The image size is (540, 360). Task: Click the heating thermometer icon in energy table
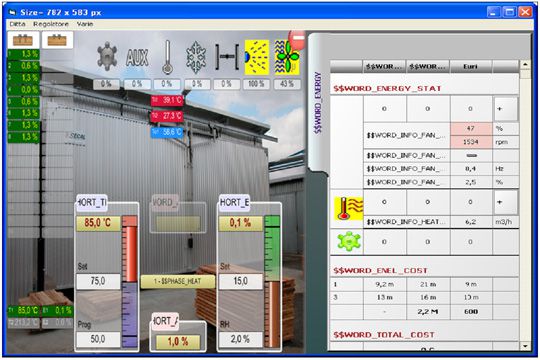pos(348,208)
